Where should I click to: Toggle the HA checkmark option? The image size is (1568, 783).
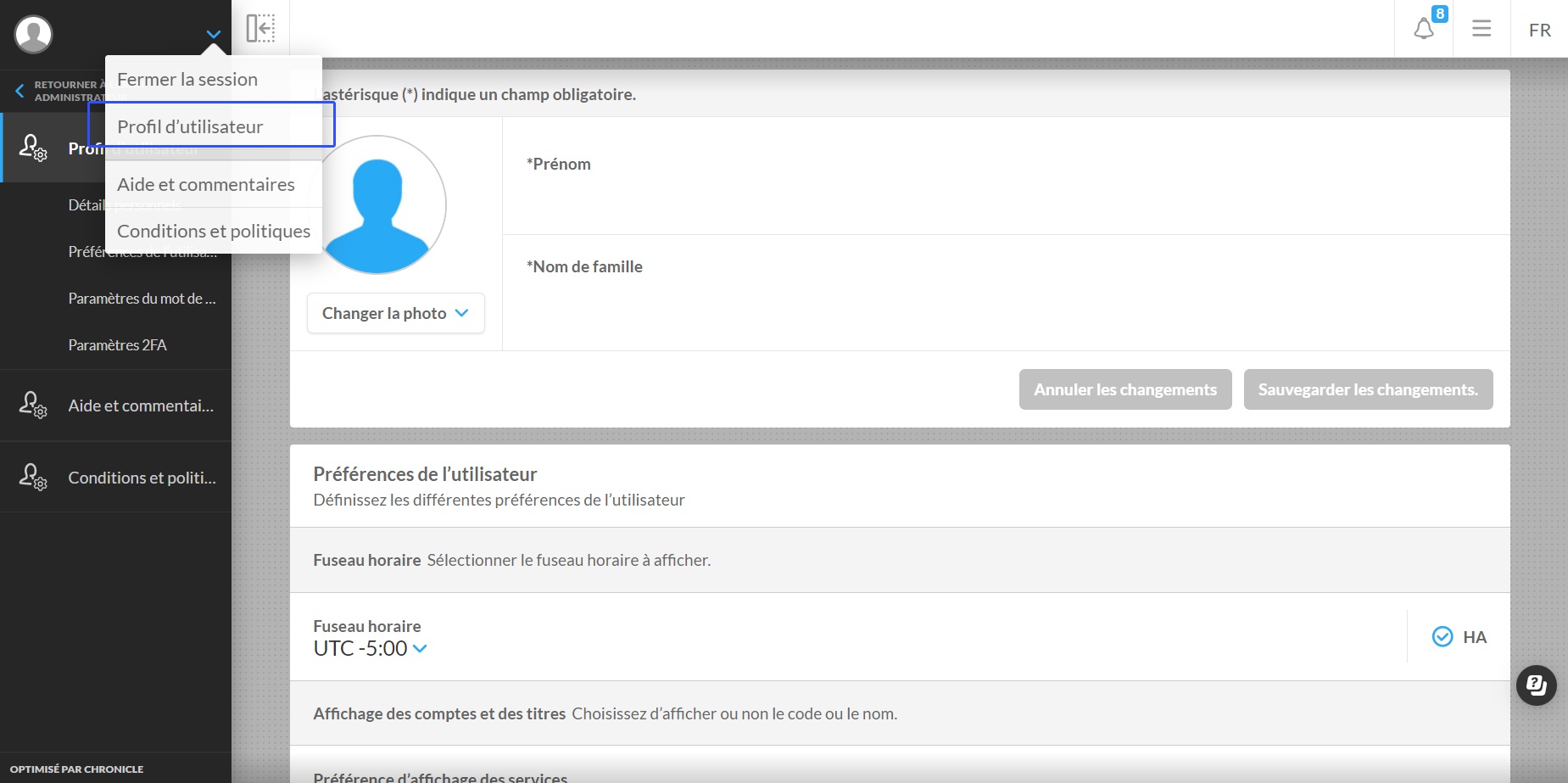(x=1442, y=637)
